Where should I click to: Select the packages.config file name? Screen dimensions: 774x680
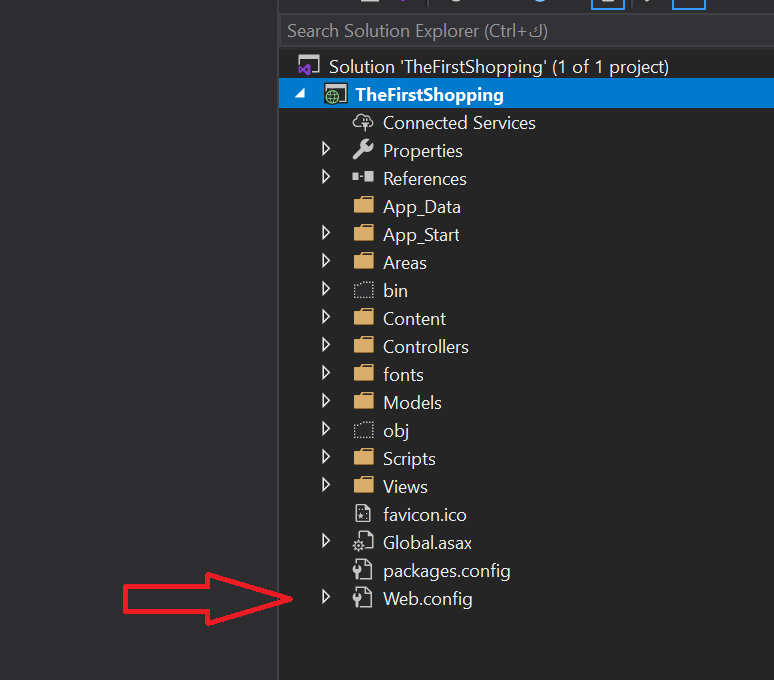pos(447,571)
